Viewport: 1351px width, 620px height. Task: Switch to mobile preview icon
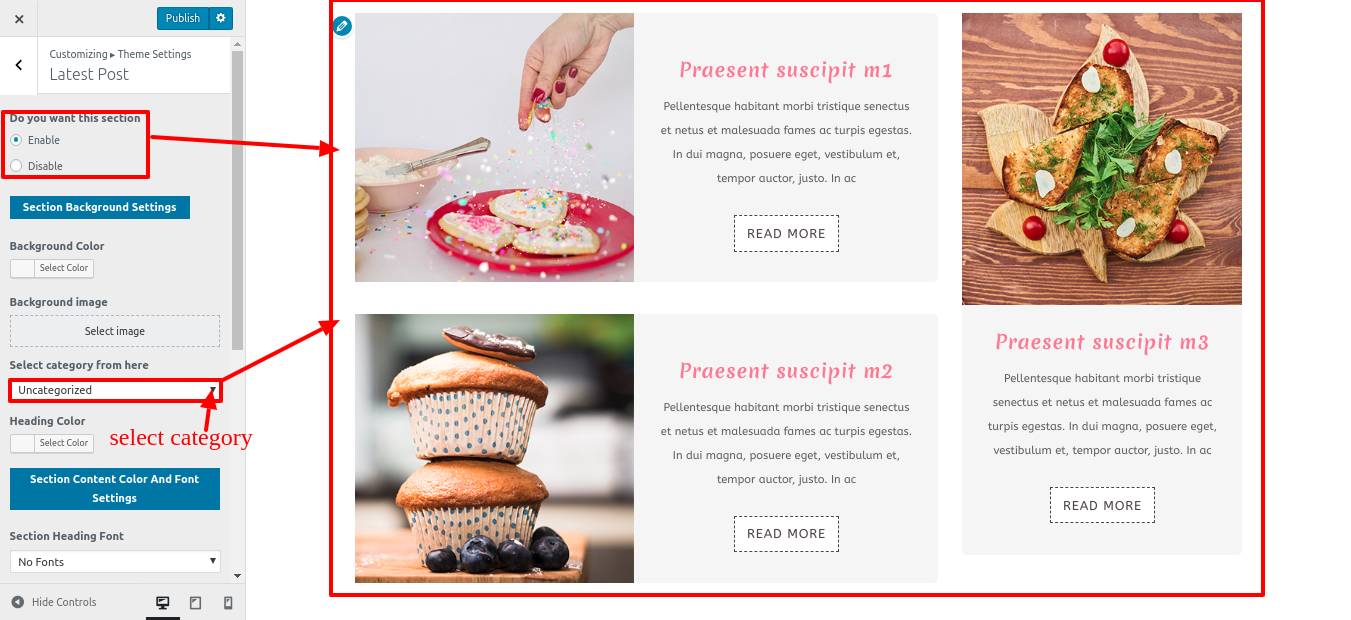click(x=228, y=602)
